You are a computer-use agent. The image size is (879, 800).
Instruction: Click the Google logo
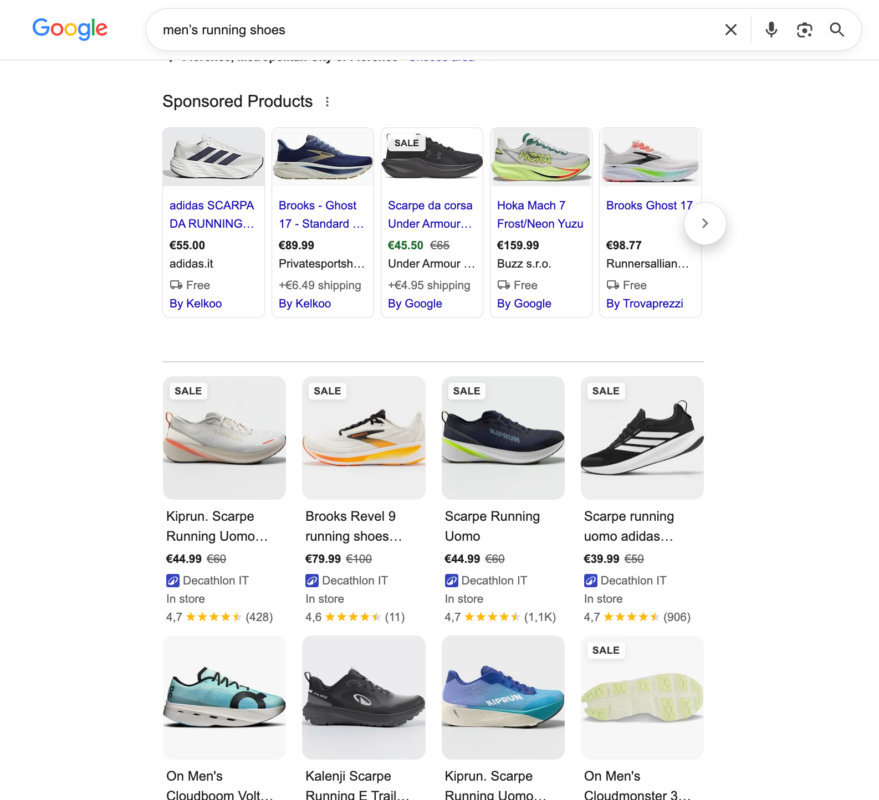coord(70,29)
